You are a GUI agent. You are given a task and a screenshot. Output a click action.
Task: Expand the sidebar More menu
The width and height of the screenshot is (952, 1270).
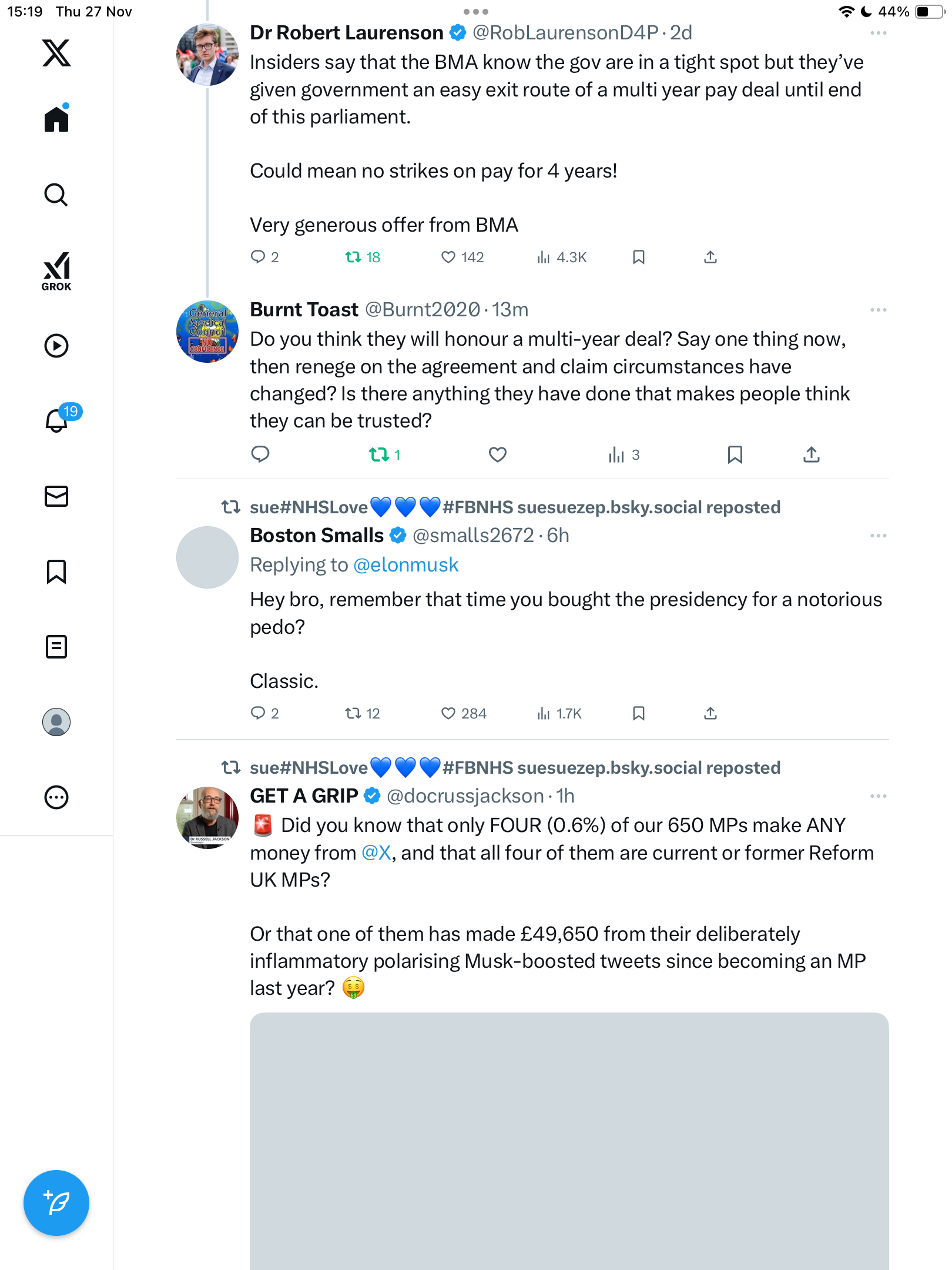coord(56,797)
